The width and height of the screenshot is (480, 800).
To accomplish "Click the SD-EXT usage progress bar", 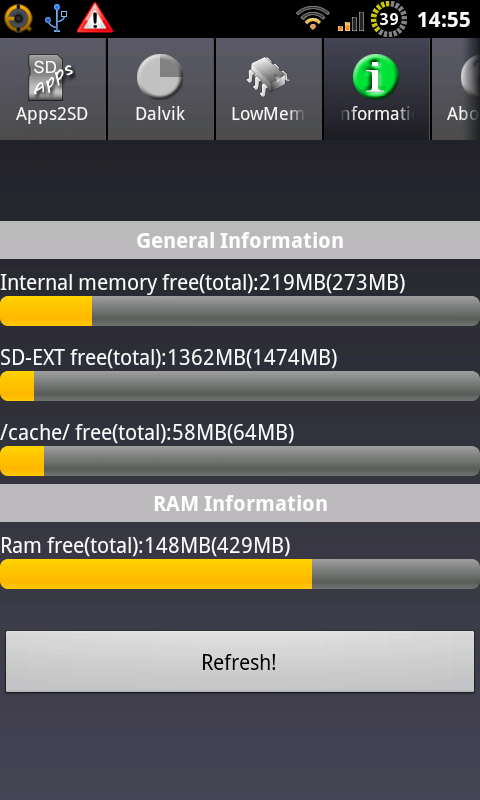I will point(240,386).
